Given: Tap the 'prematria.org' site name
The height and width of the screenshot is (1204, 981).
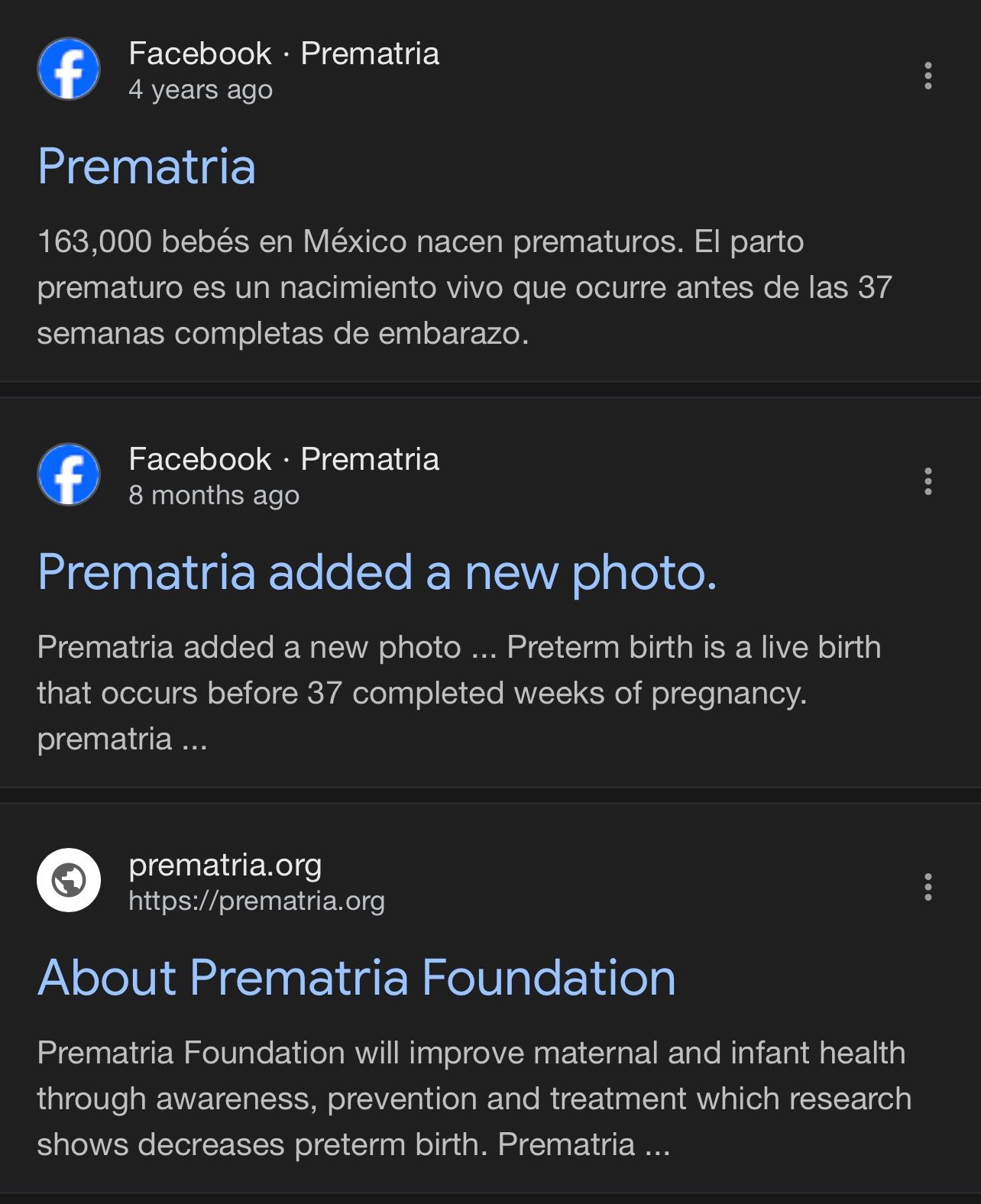Looking at the screenshot, I should point(225,865).
